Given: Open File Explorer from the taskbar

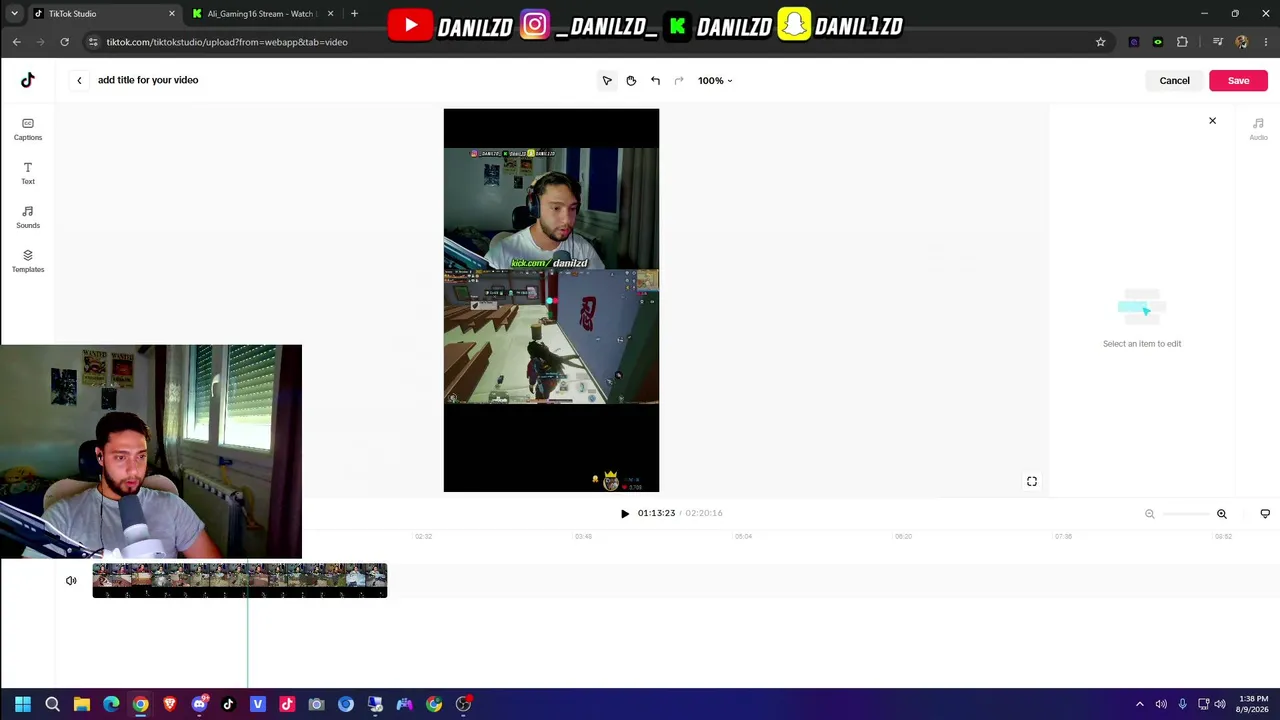Looking at the screenshot, I should point(82,704).
